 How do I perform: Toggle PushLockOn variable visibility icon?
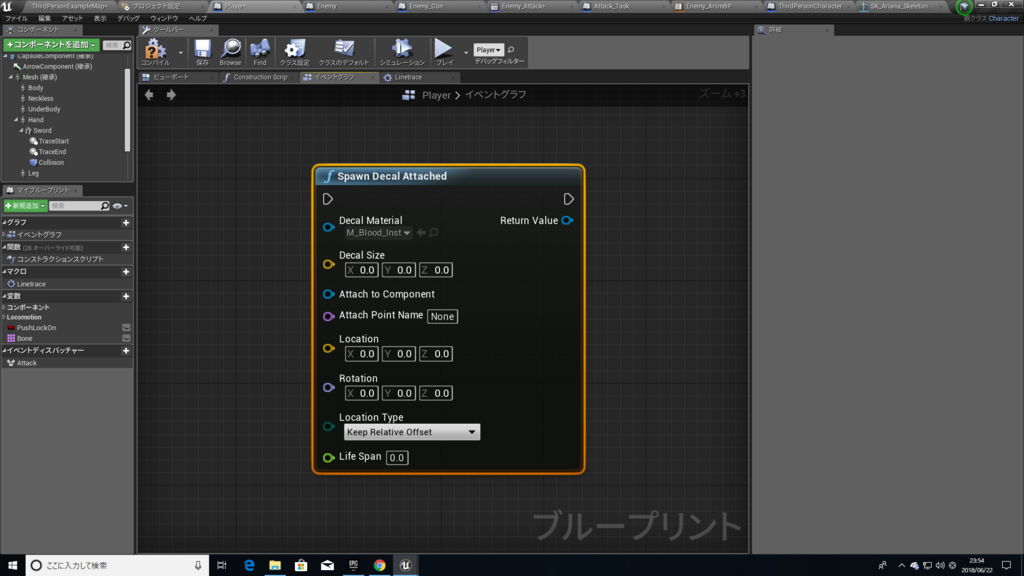tap(126, 328)
